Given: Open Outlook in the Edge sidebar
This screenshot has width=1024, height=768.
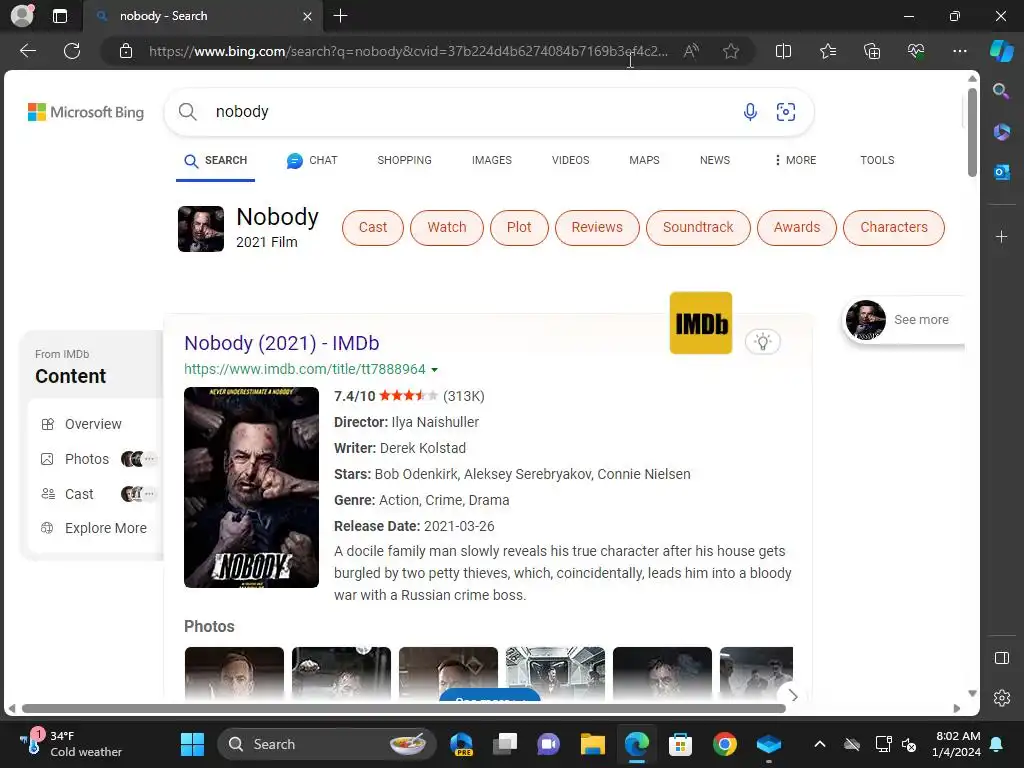Looking at the screenshot, I should point(1001,172).
